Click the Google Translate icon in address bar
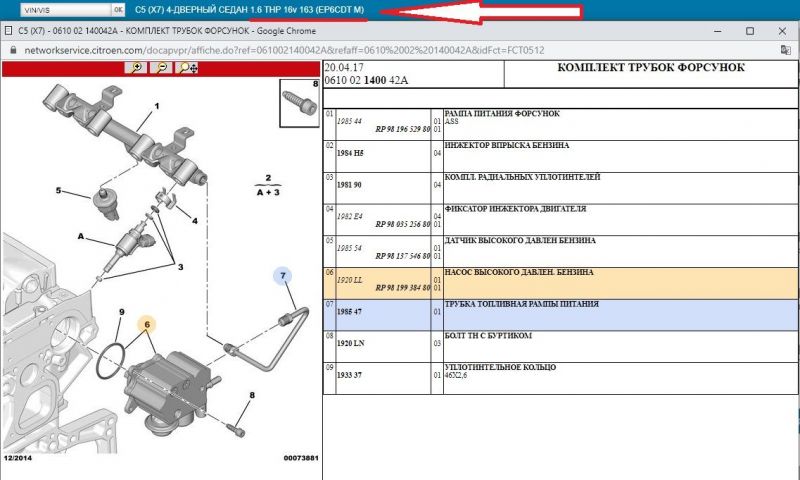The image size is (800, 480). pos(784,48)
